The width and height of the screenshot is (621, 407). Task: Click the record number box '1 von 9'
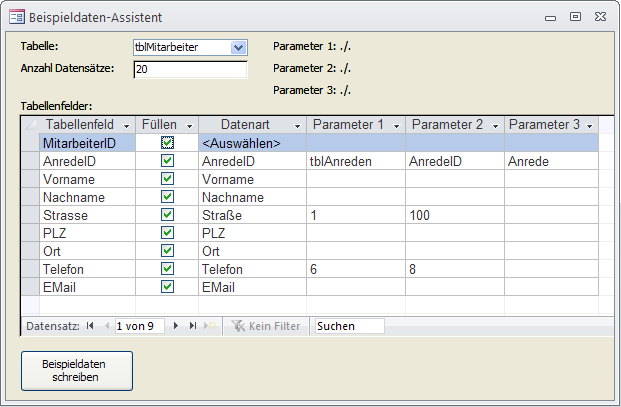point(139,326)
